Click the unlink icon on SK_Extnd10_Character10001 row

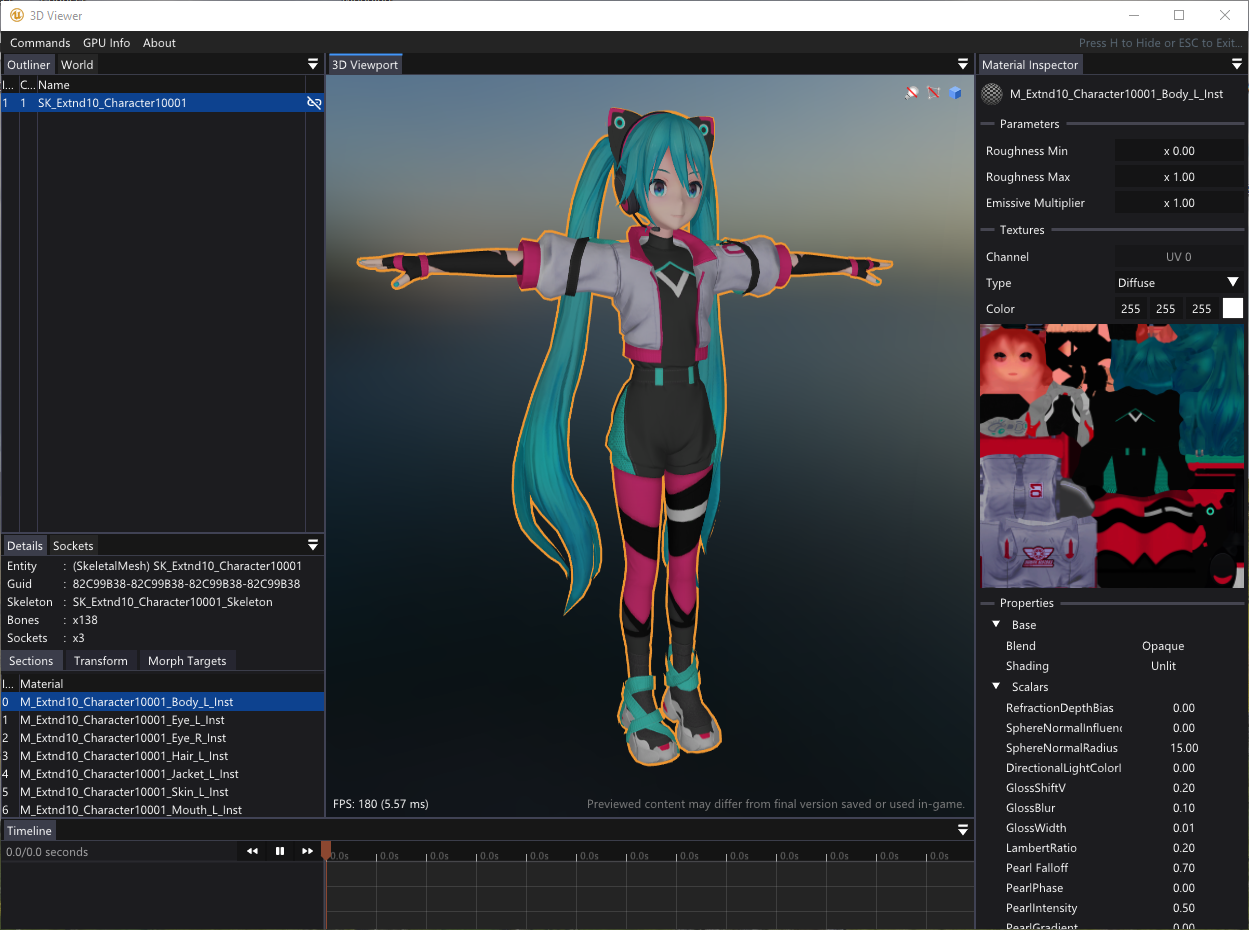(x=314, y=103)
